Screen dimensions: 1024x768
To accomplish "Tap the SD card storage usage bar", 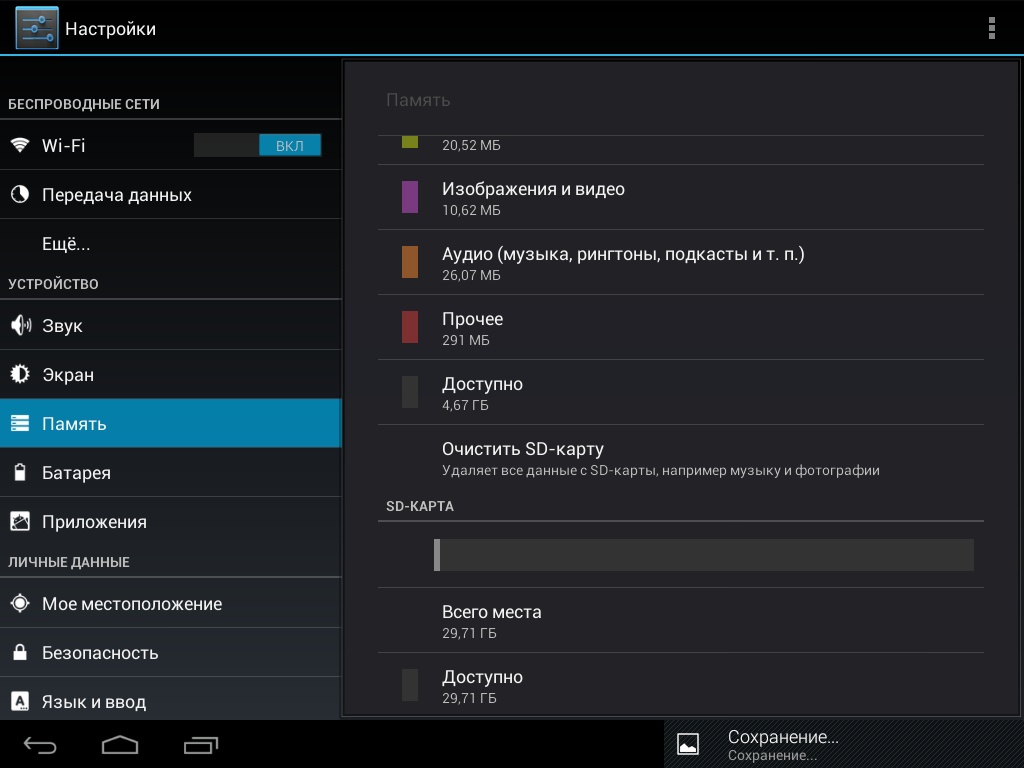I will tap(703, 555).
